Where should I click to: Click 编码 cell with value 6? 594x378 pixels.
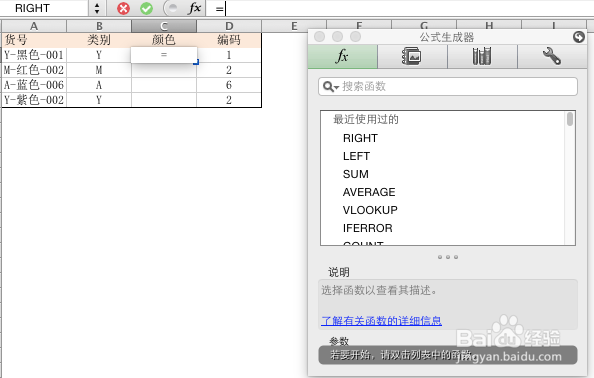[229, 85]
